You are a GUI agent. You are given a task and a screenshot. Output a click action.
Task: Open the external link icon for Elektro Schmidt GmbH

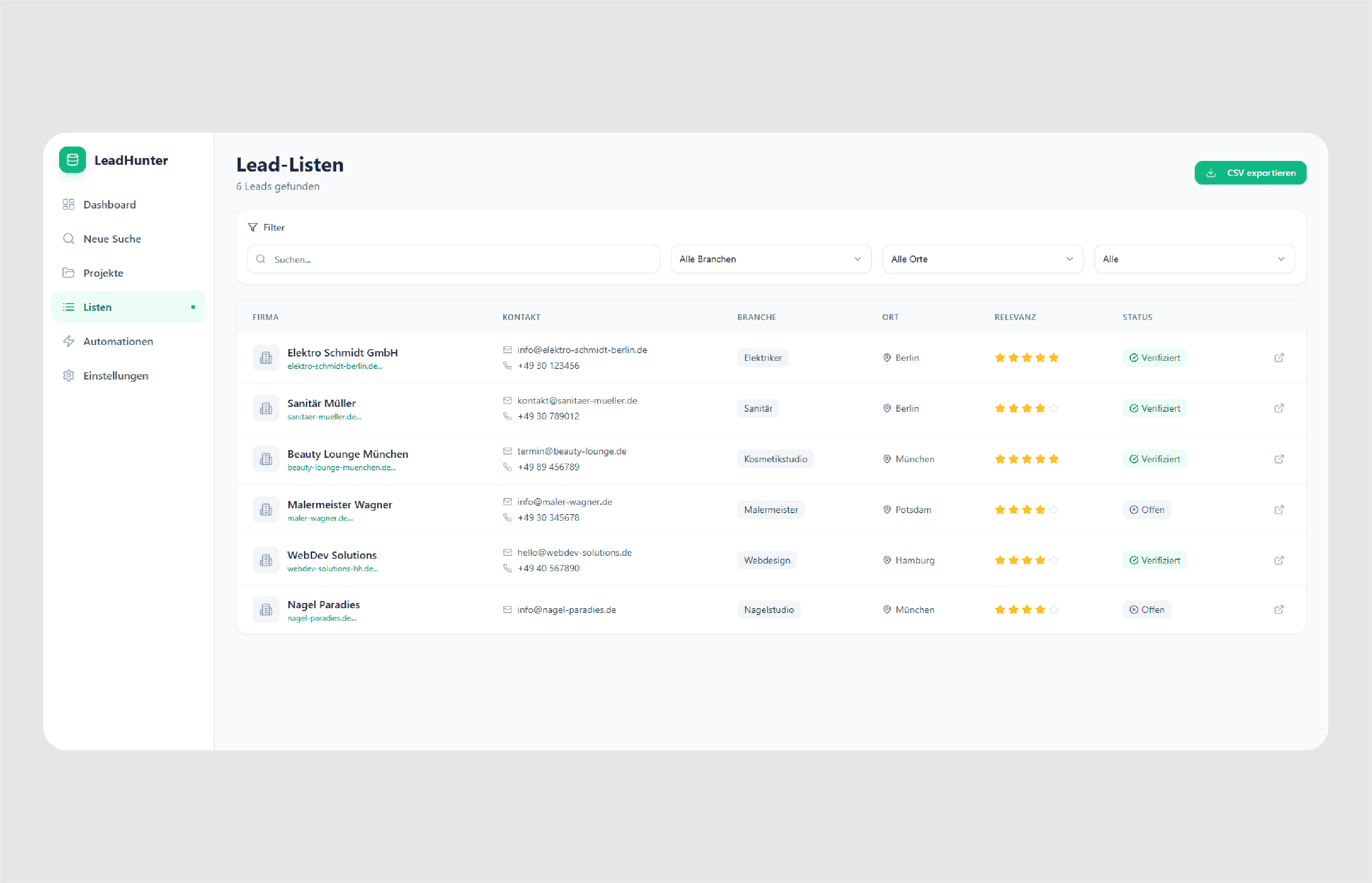[1278, 358]
